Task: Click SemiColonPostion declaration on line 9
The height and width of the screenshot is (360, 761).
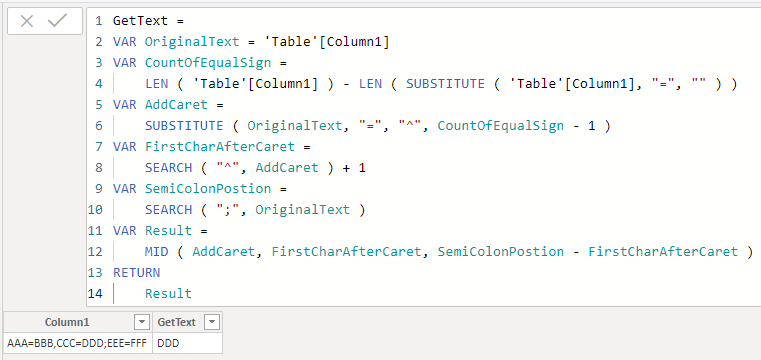Action: pyautogui.click(x=208, y=189)
